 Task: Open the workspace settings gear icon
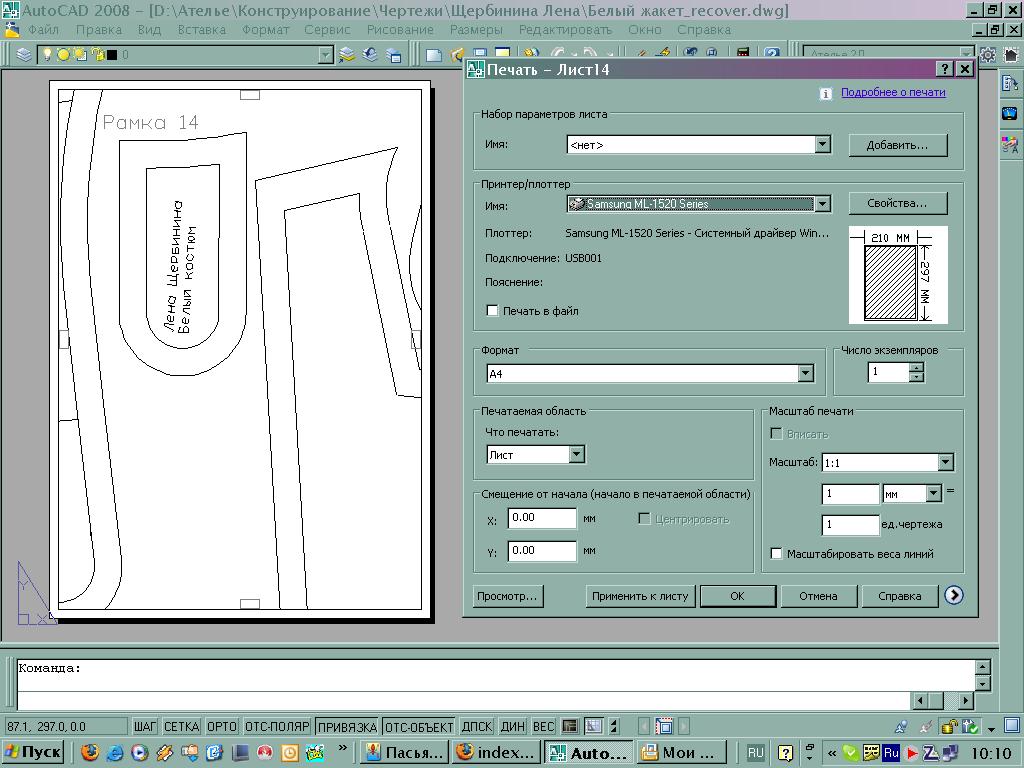pyautogui.click(x=988, y=55)
